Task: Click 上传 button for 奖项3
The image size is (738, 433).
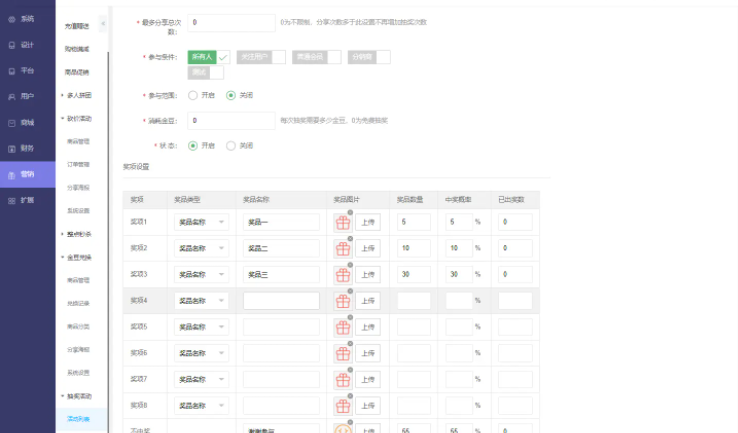Action: coord(368,275)
